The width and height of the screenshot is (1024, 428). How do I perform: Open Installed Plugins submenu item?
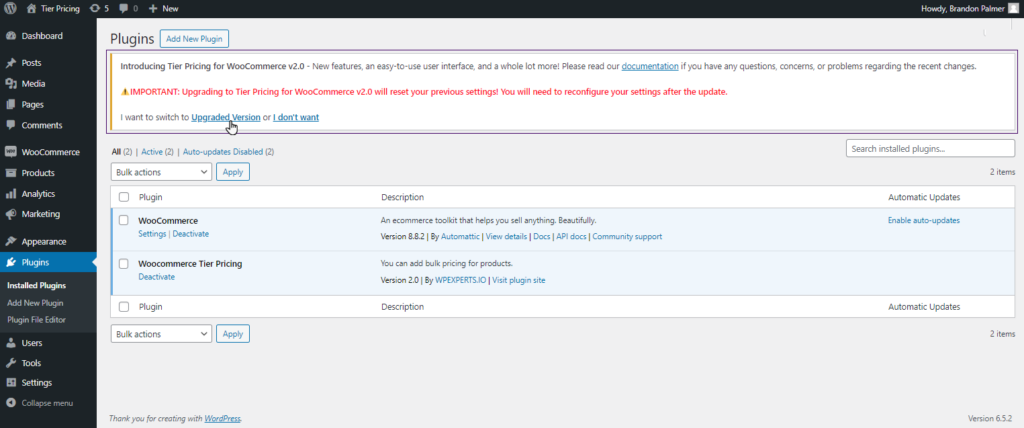[x=37, y=286]
